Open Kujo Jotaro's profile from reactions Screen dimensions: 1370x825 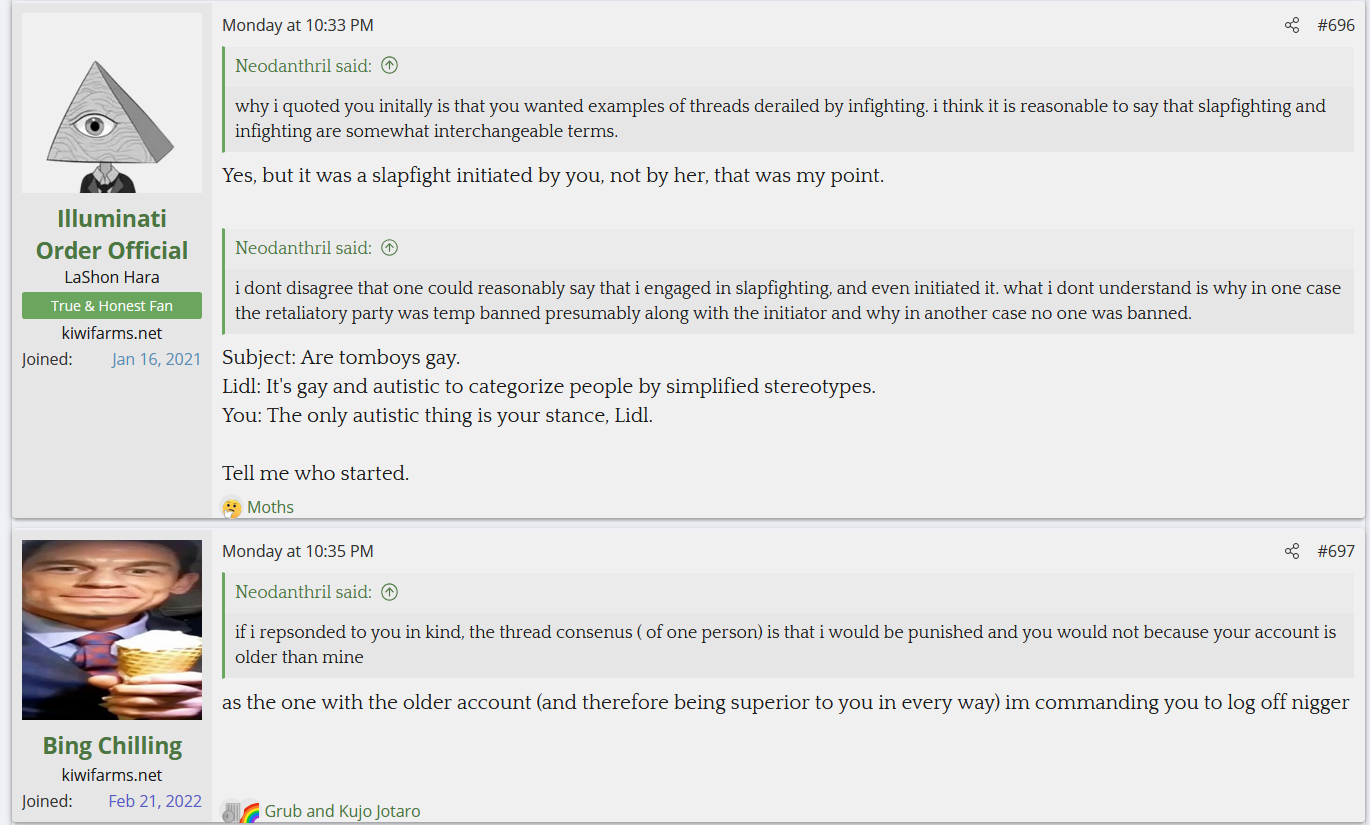pyautogui.click(x=380, y=812)
